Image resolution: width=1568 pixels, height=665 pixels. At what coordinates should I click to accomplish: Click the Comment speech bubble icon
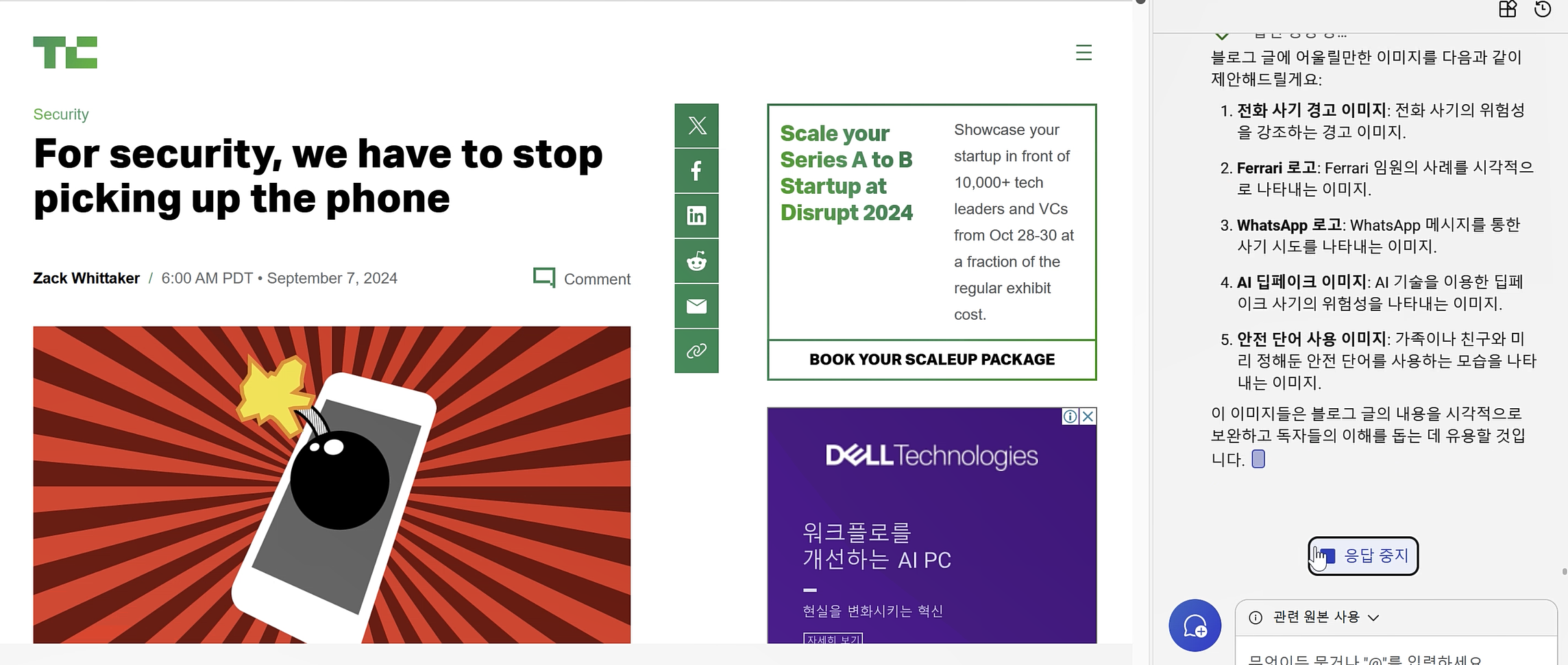[x=544, y=277]
